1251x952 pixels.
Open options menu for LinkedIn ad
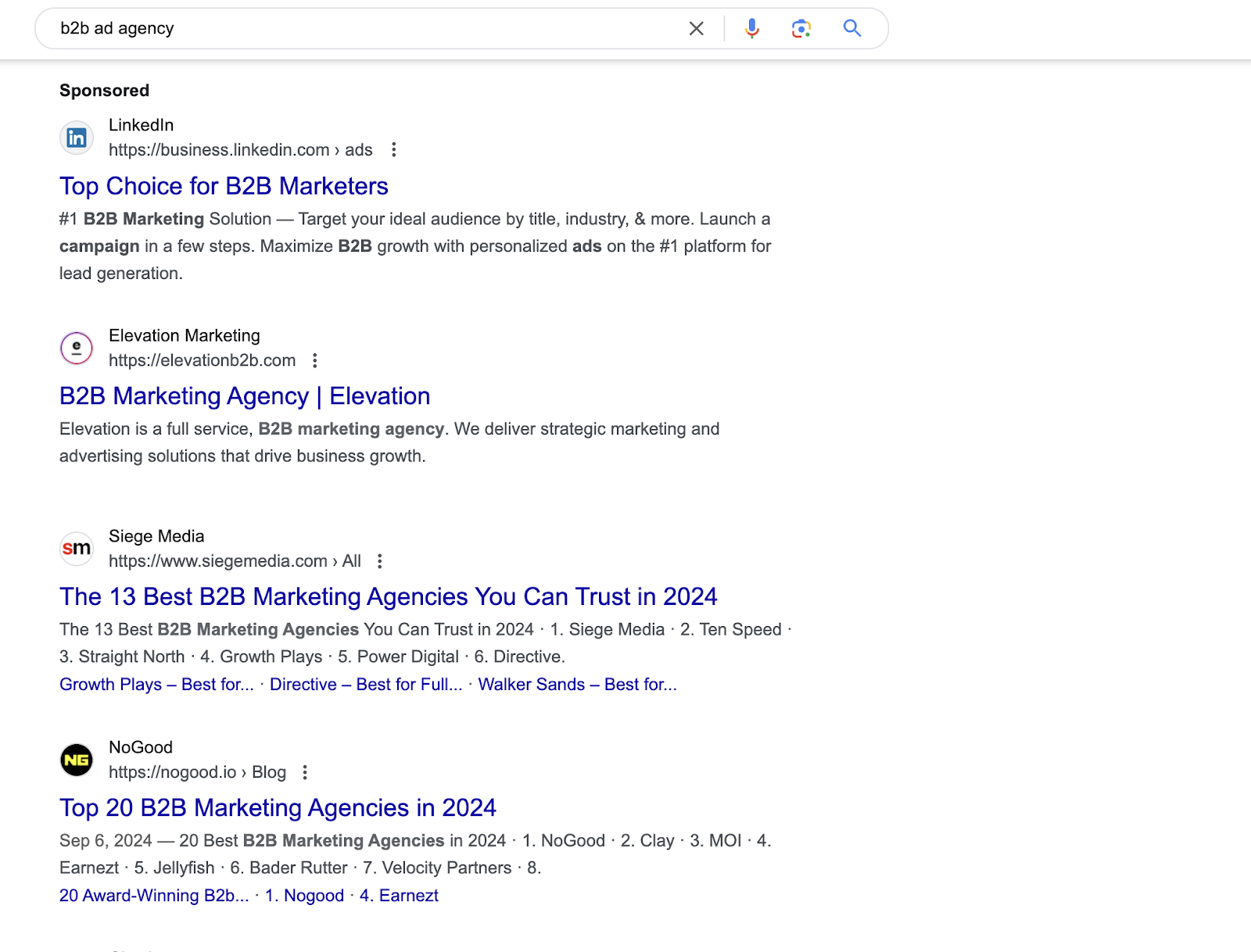(x=394, y=150)
